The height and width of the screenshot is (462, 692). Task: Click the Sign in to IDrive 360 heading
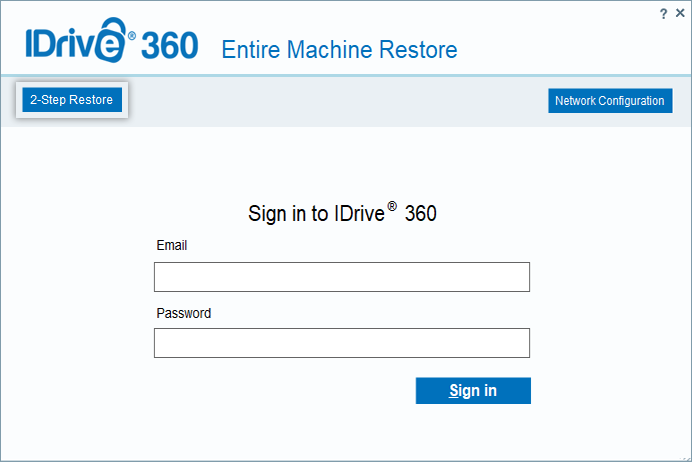pos(342,213)
